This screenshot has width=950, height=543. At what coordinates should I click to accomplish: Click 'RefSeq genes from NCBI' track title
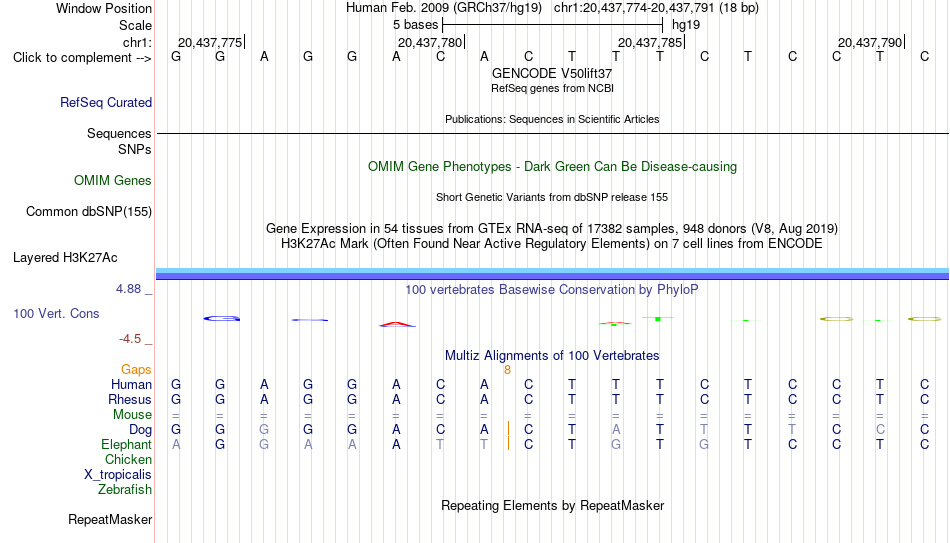pos(552,88)
